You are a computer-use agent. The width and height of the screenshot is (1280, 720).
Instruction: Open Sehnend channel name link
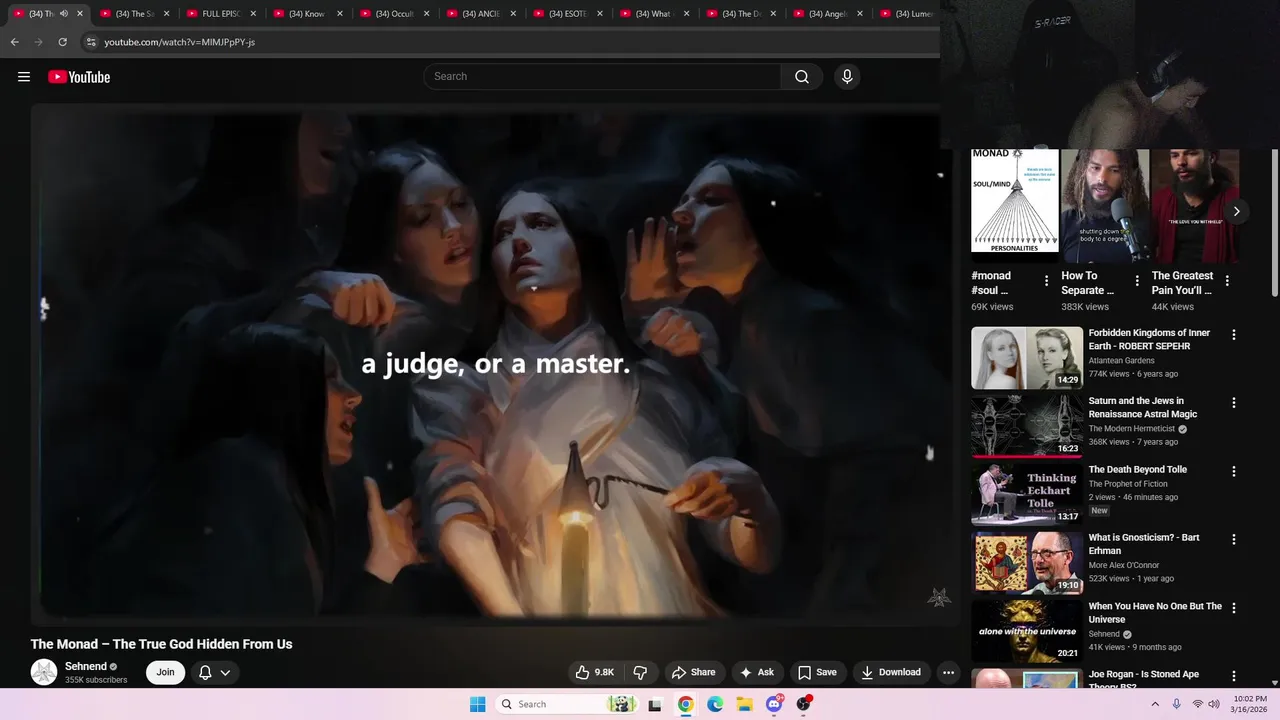(86, 666)
